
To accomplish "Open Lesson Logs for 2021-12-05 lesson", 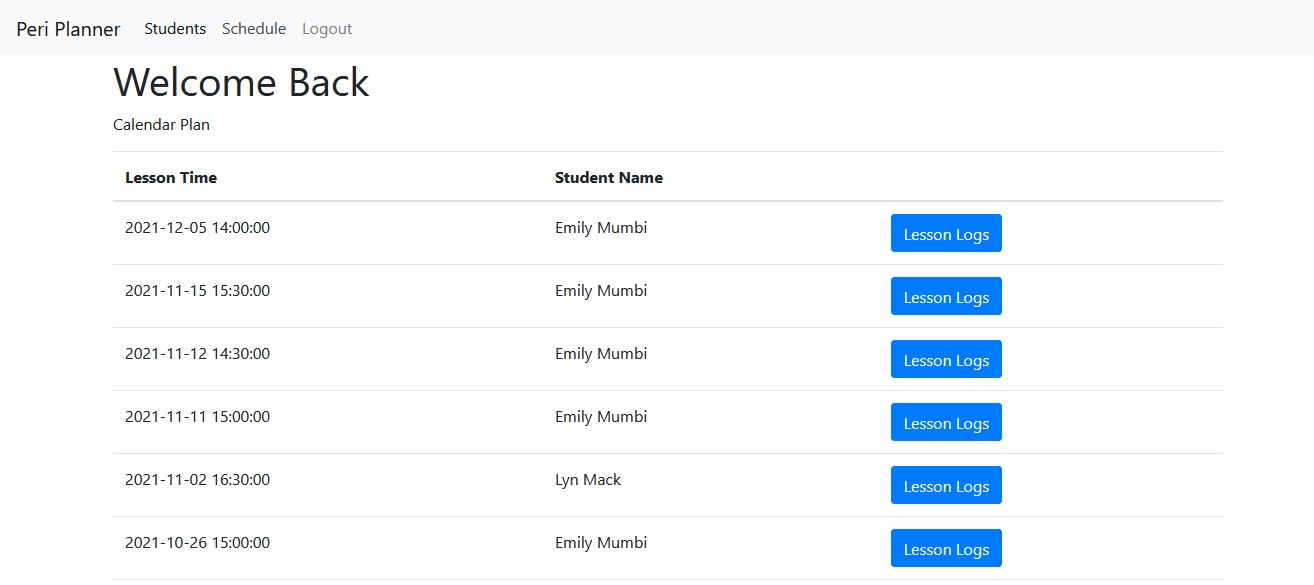I will point(946,234).
